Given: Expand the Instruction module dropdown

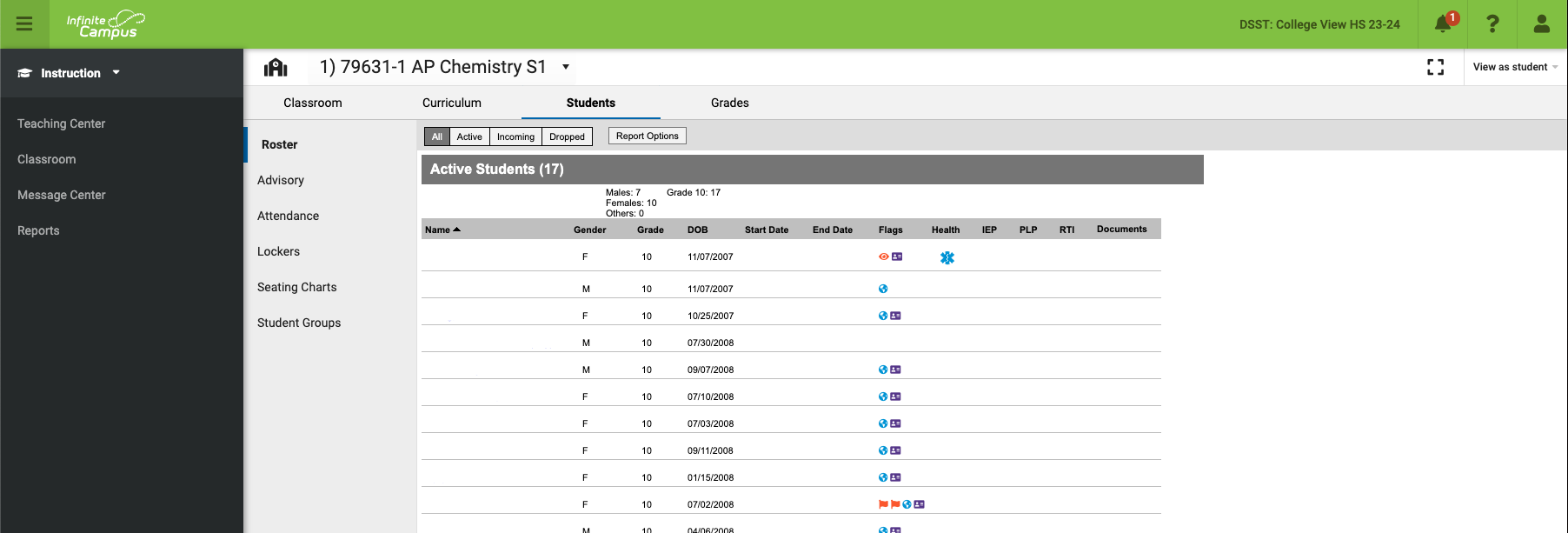Looking at the screenshot, I should pyautogui.click(x=70, y=73).
